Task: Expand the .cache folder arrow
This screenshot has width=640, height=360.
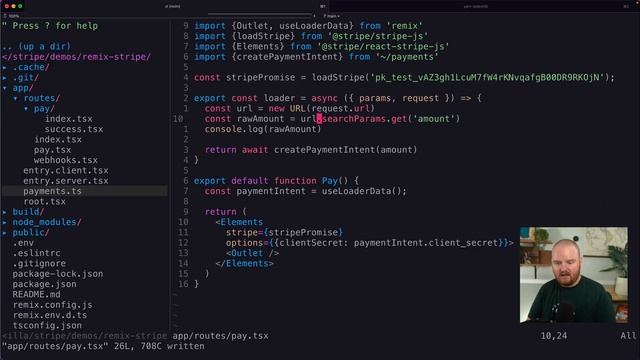Action: click(4, 67)
